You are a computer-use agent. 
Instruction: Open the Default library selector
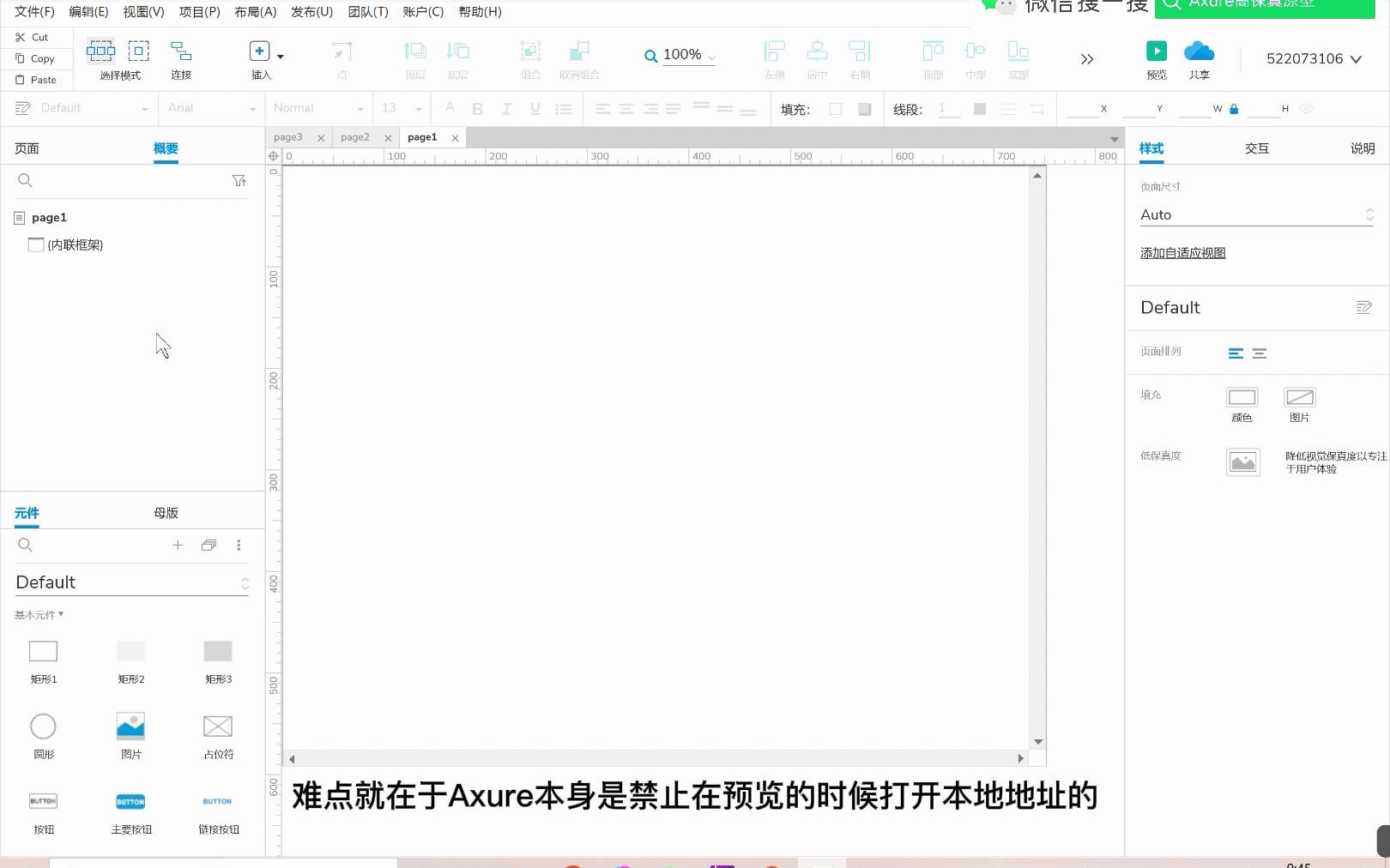coord(132,582)
